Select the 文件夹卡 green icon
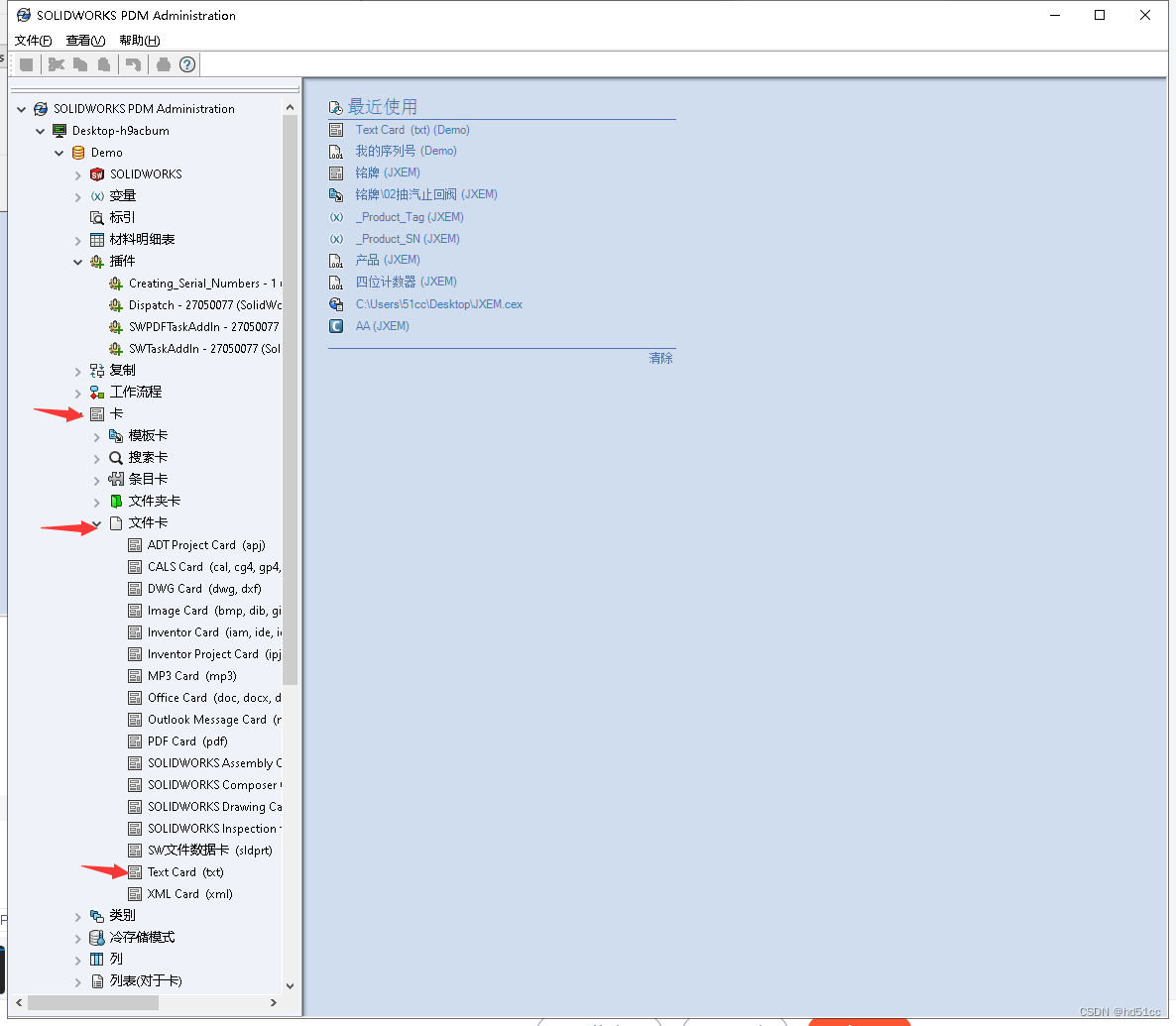This screenshot has width=1176, height=1026. [x=115, y=501]
